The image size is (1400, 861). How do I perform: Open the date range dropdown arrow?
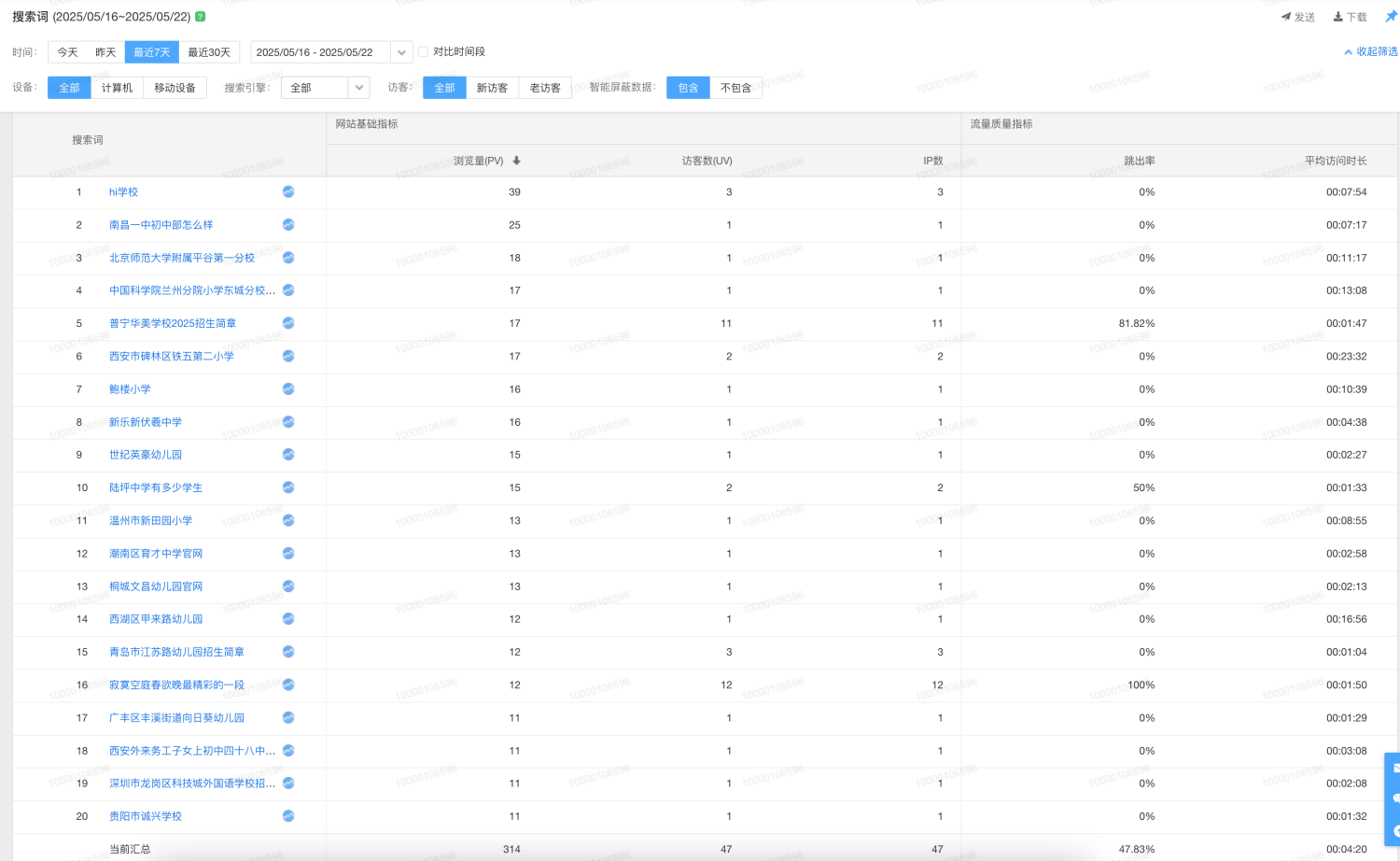coord(401,52)
